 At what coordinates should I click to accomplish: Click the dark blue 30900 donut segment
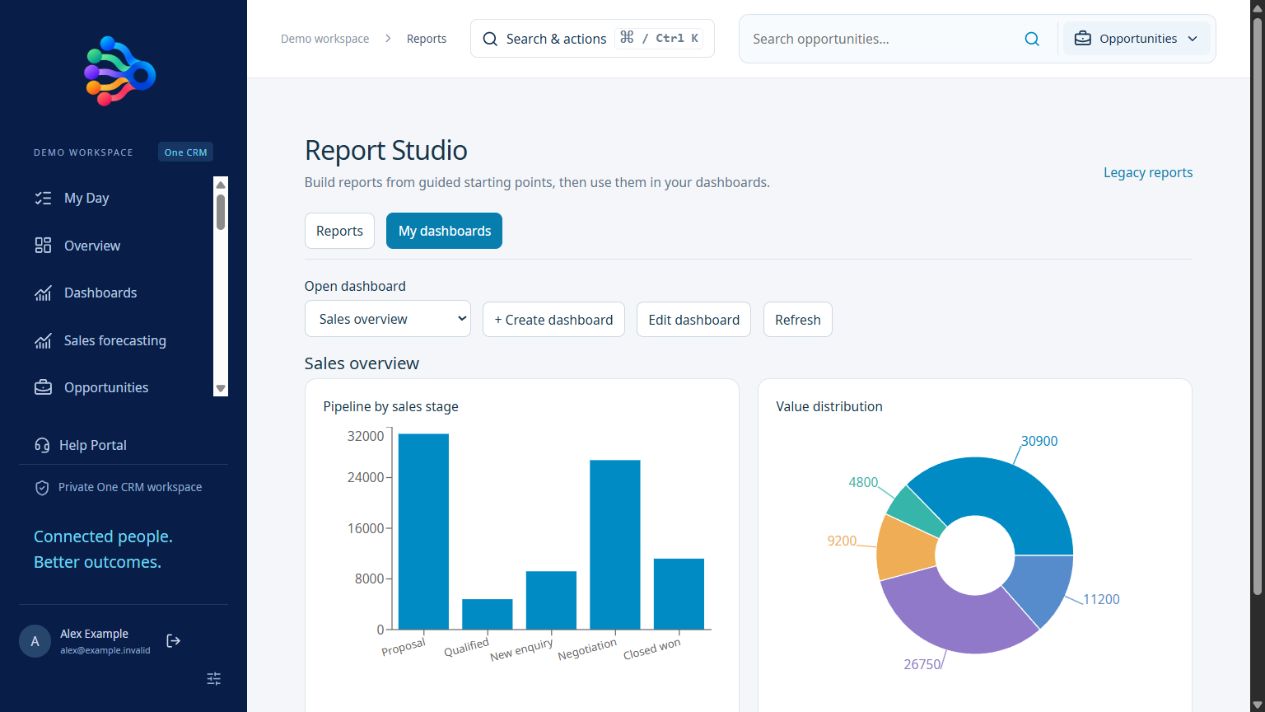1005,493
